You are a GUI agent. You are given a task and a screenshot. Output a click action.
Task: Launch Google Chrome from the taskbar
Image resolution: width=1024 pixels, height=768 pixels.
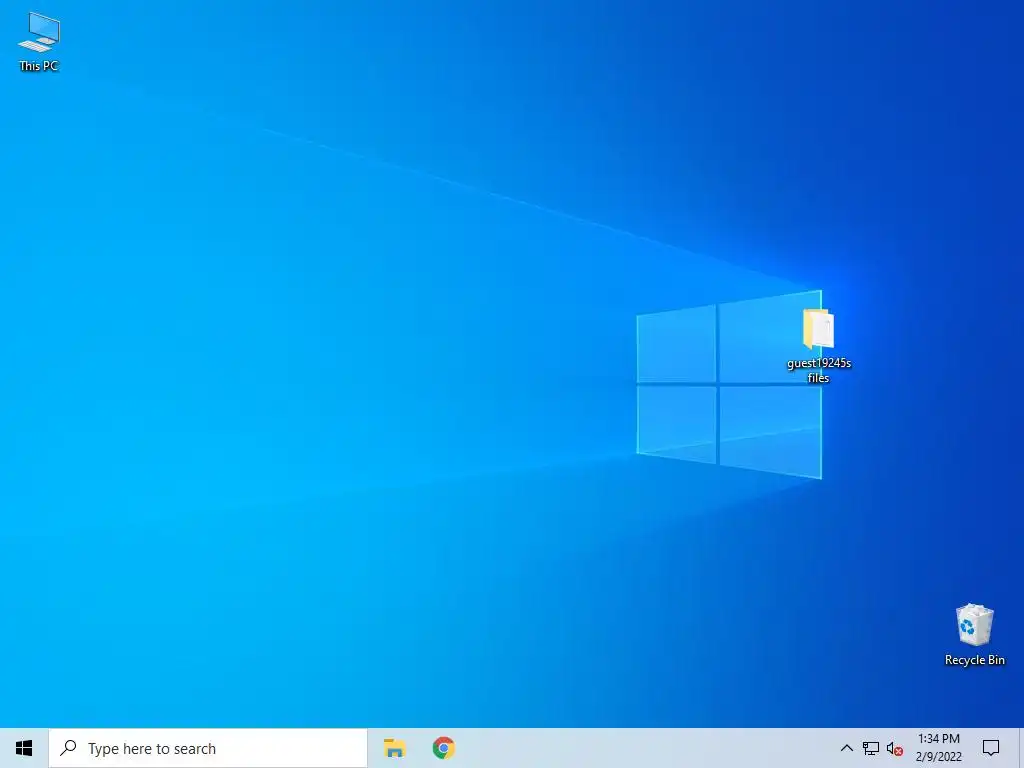click(443, 748)
